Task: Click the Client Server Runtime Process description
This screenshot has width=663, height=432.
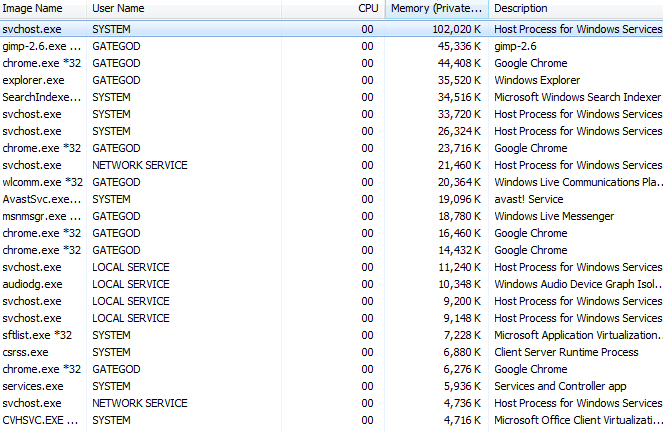Action: coord(566,352)
